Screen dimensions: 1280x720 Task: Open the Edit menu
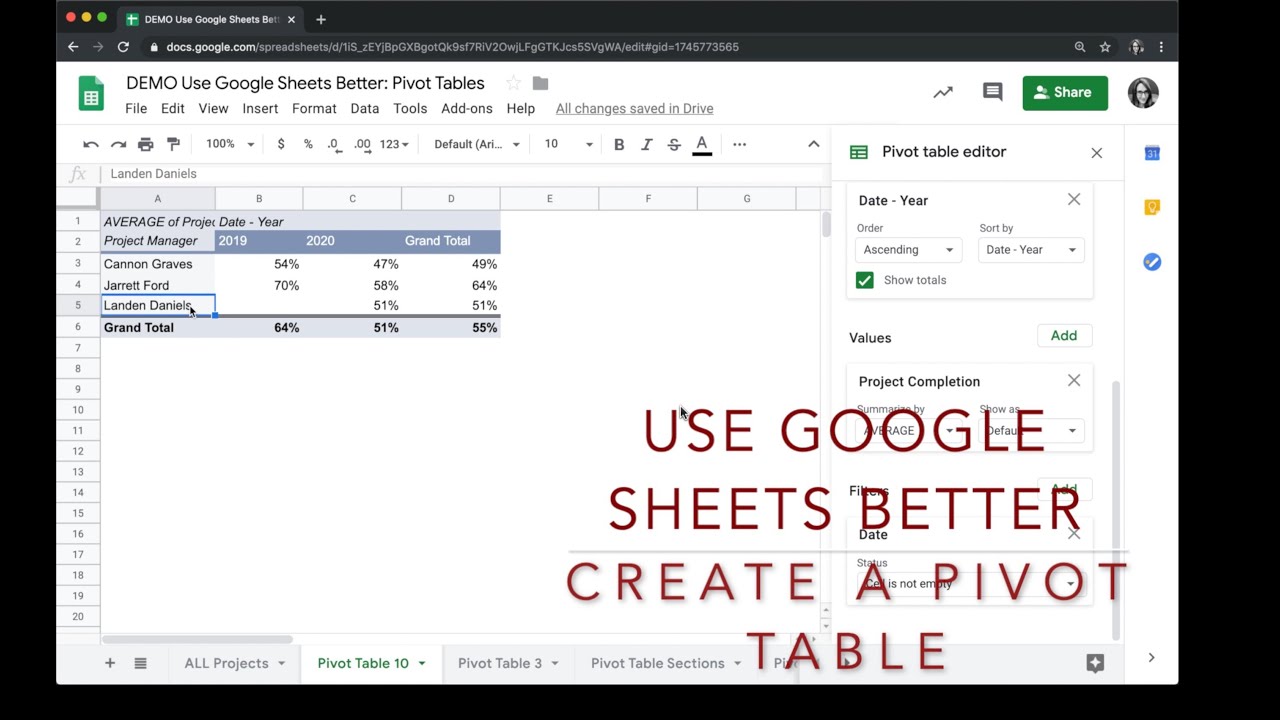click(173, 108)
